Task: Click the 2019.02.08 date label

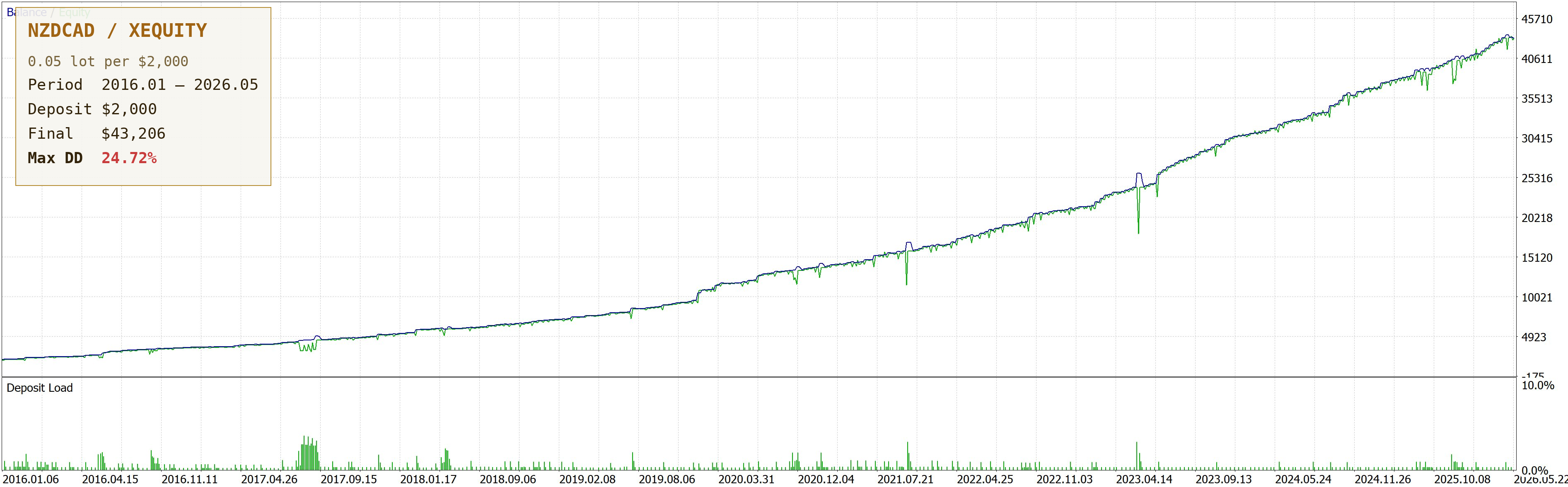Action: point(587,479)
